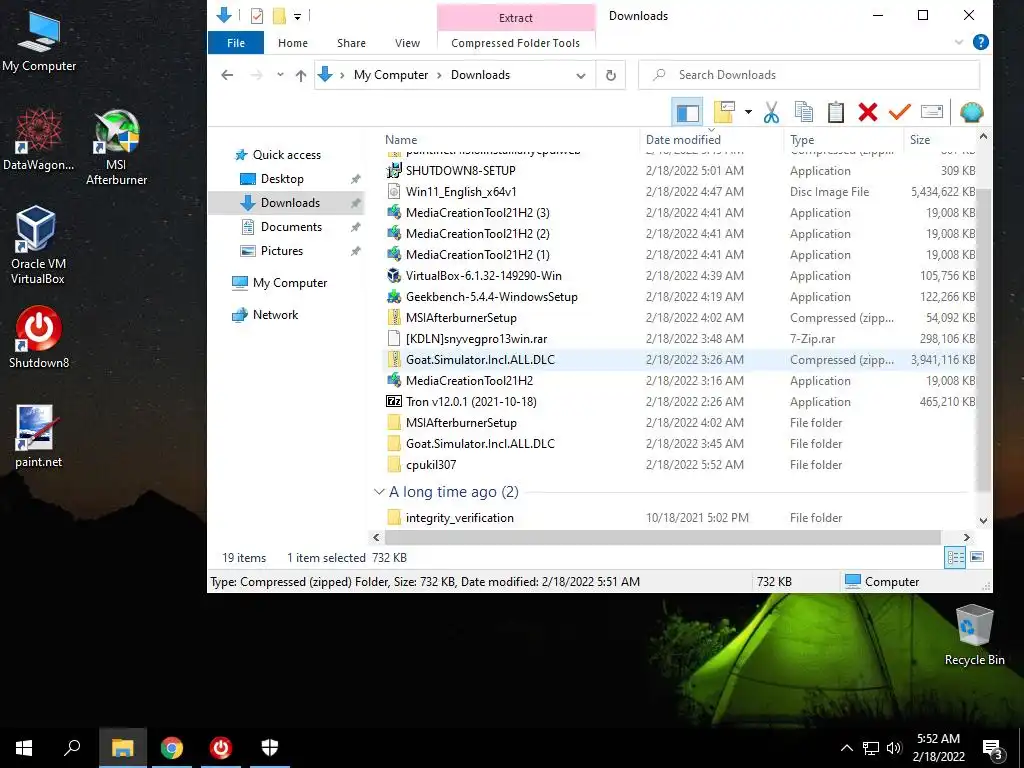Switch to Details view button in status bar
The image size is (1024, 768).
(955, 558)
